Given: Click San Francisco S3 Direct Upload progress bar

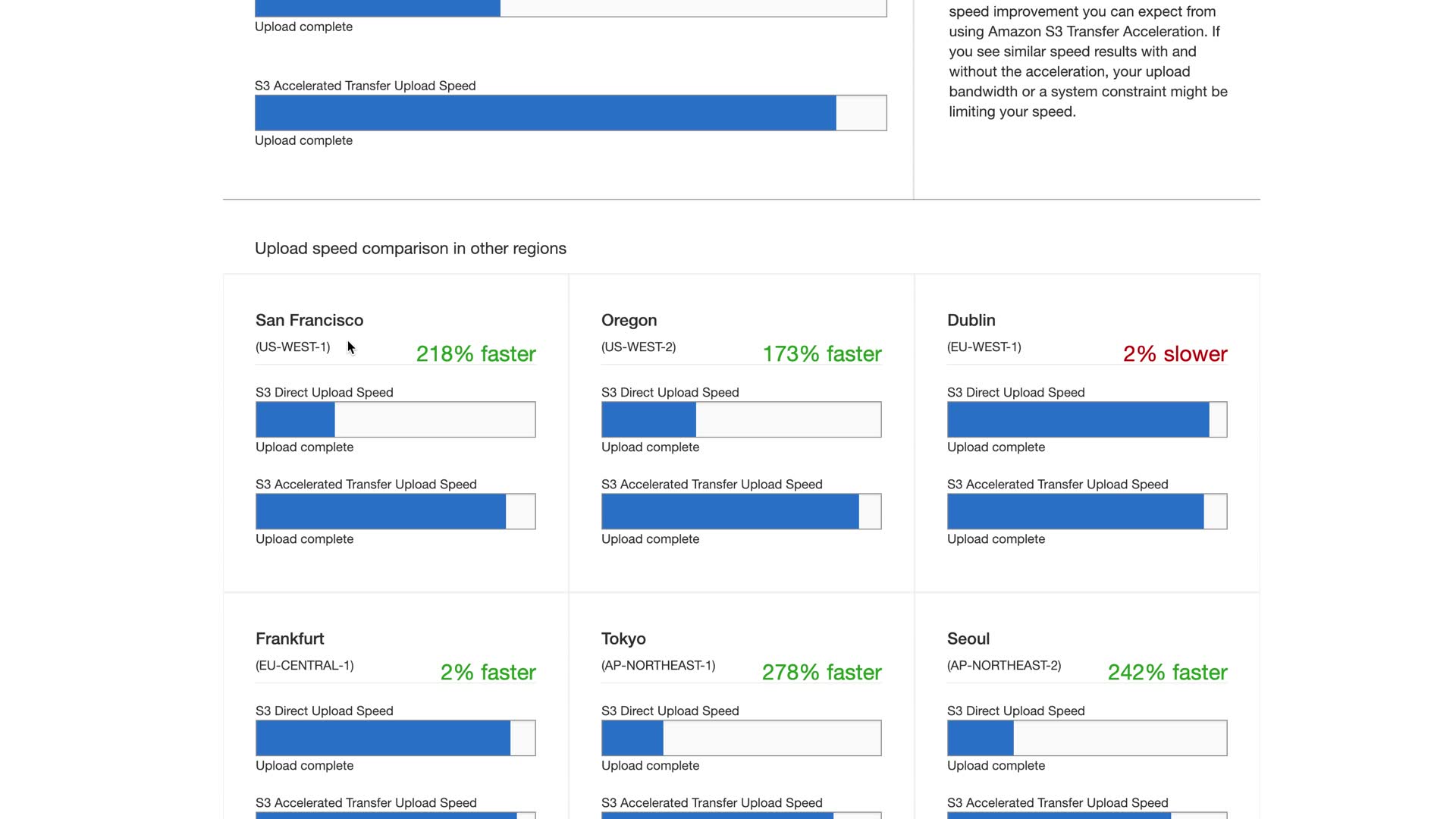Looking at the screenshot, I should coord(395,419).
